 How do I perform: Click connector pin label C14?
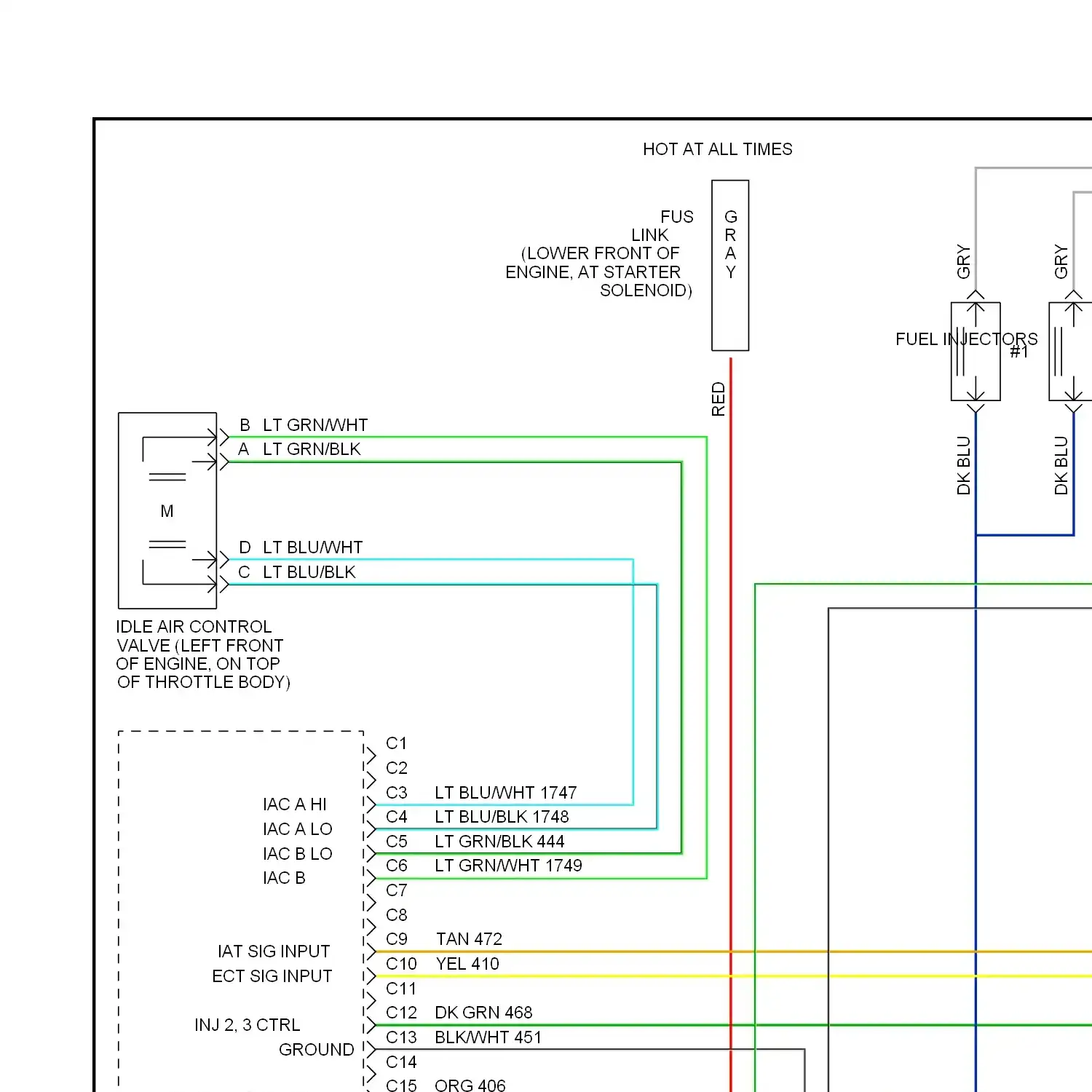point(401,1062)
